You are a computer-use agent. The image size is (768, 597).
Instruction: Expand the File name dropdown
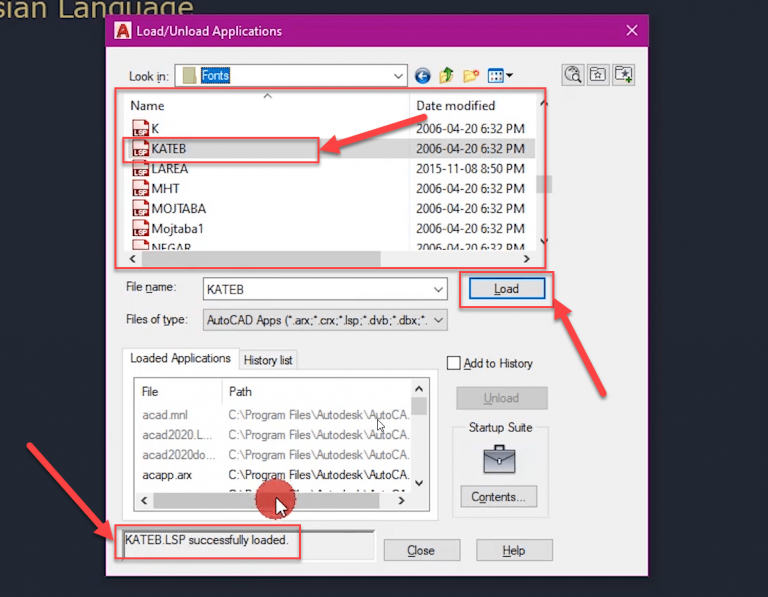pyautogui.click(x=438, y=289)
